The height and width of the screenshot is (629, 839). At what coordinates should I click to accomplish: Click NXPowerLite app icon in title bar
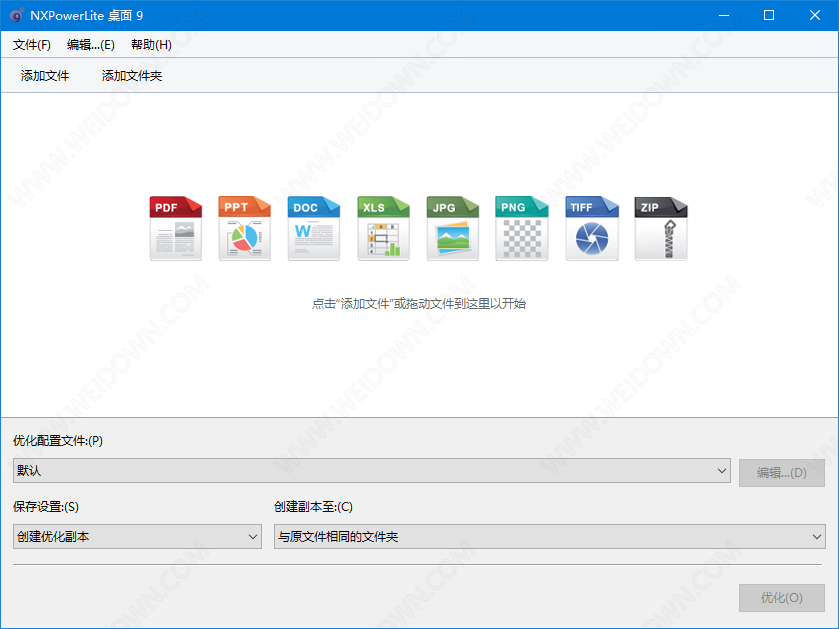click(x=16, y=15)
